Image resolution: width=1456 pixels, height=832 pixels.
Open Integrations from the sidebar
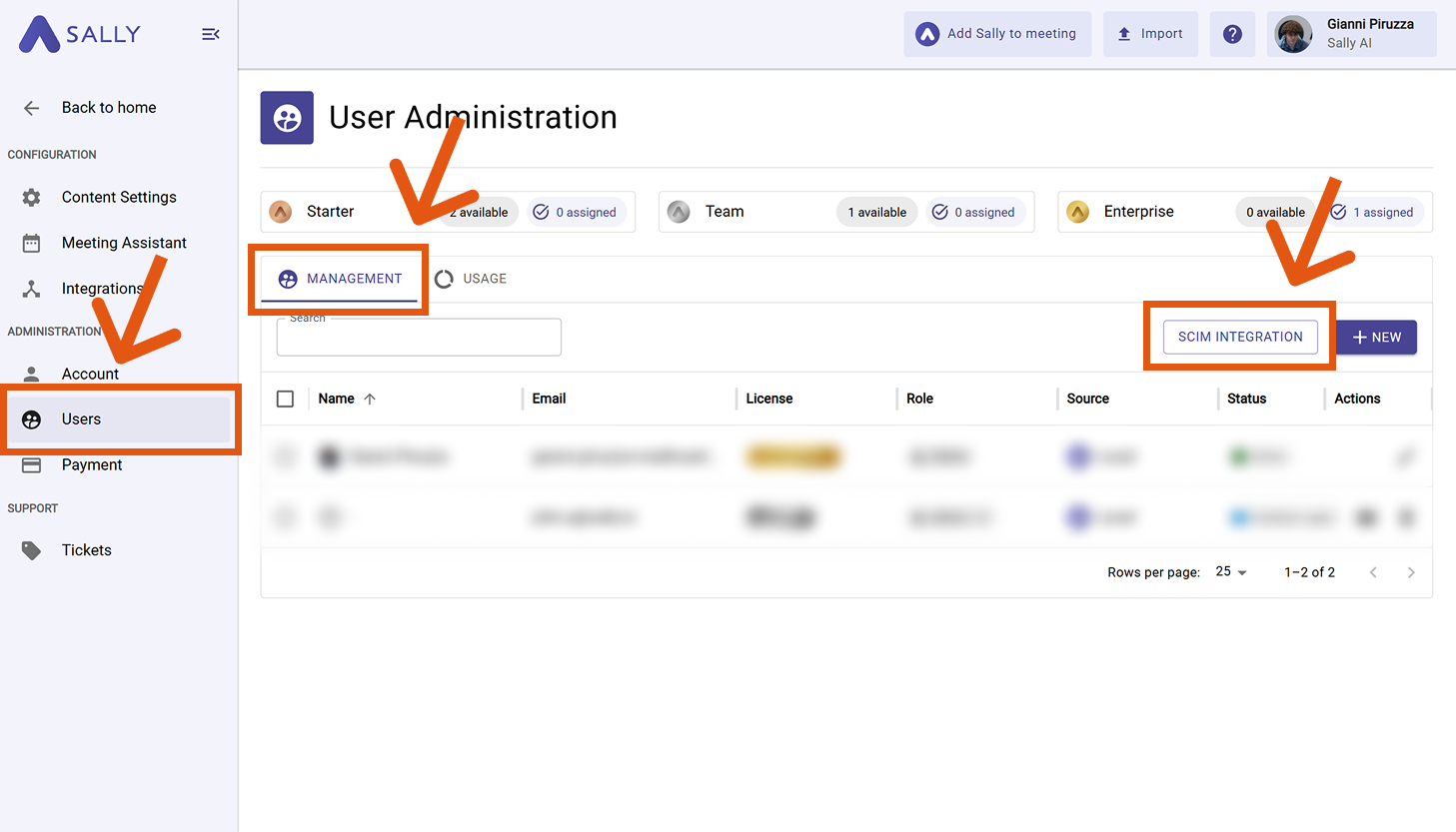coord(31,289)
